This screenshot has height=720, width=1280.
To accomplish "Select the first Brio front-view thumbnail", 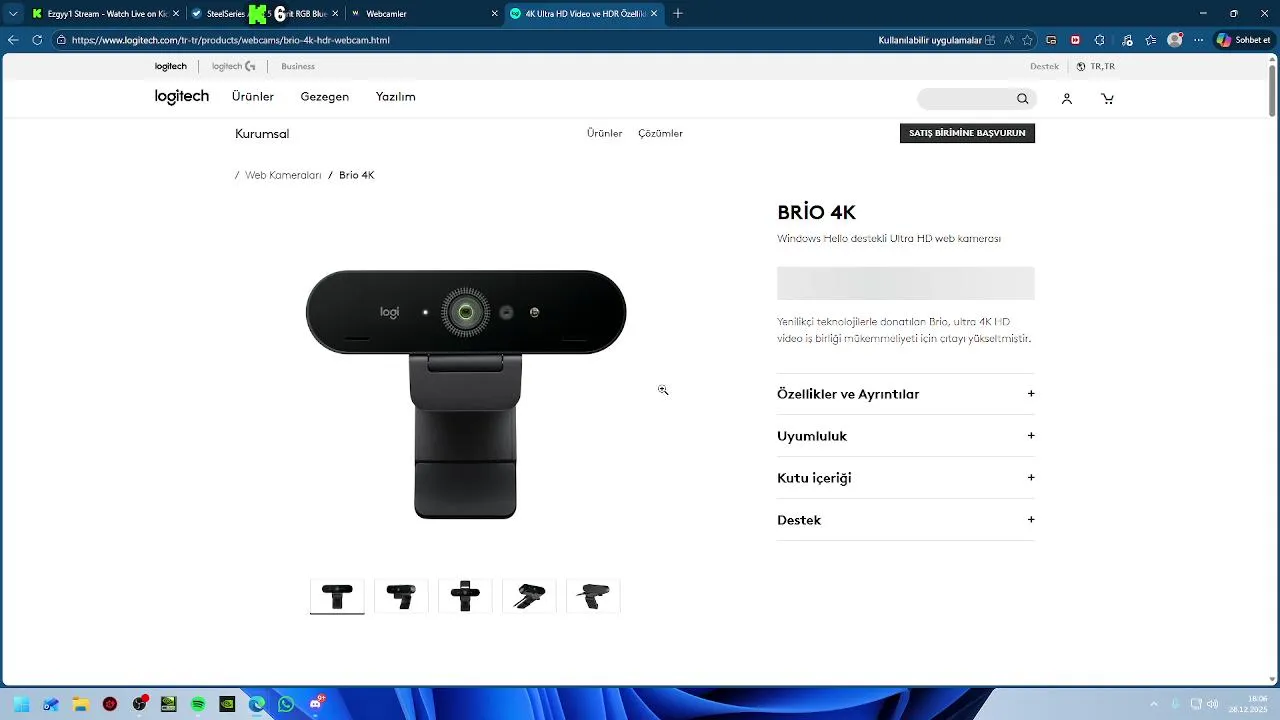I will pos(337,596).
